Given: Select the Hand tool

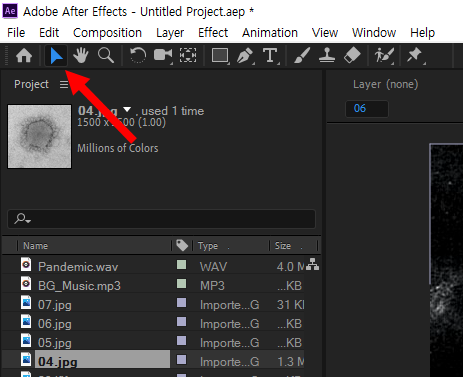Looking at the screenshot, I should [x=81, y=56].
